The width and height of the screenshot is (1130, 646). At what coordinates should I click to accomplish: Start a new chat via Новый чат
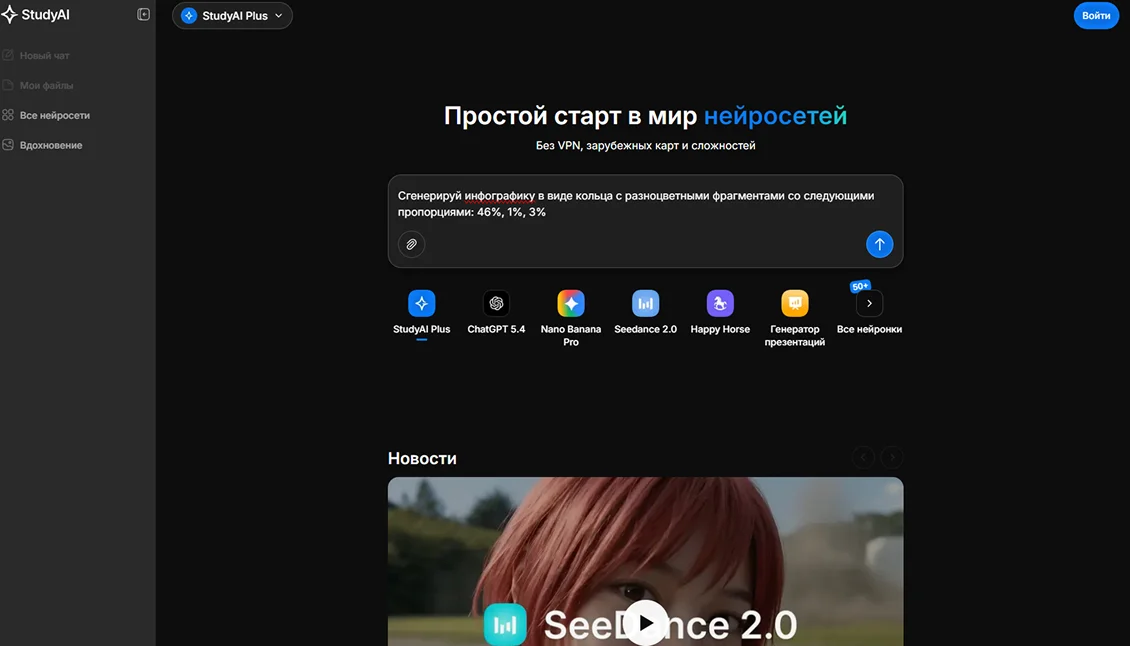pyautogui.click(x=44, y=56)
